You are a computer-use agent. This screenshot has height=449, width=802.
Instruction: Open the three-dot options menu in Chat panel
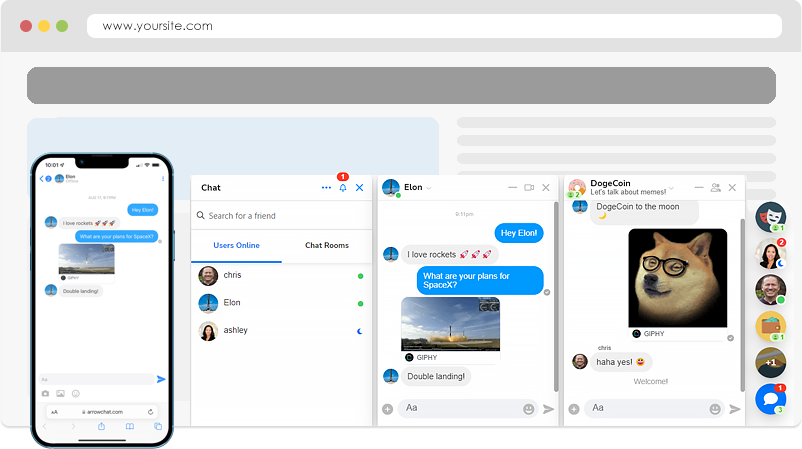point(326,188)
